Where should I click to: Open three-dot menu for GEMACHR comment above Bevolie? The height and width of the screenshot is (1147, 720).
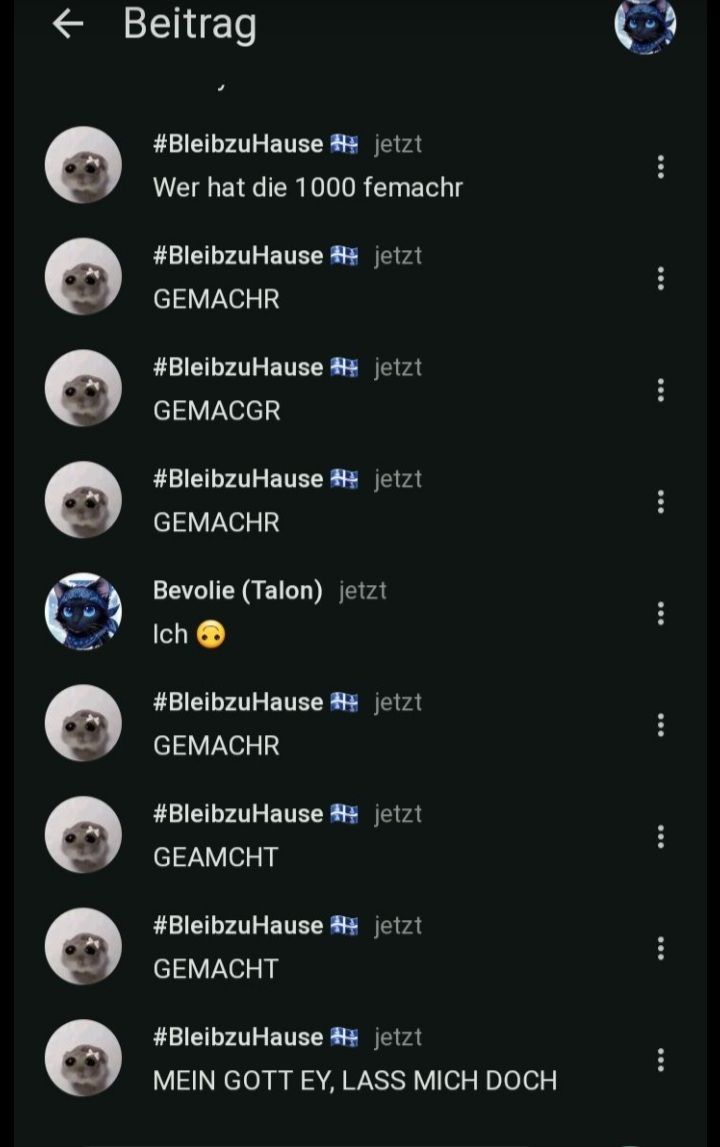tap(661, 501)
